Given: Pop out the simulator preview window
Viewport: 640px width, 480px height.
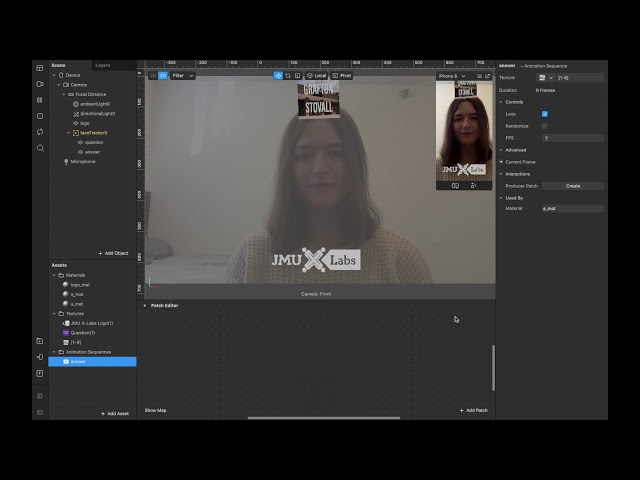Looking at the screenshot, I should (487, 76).
